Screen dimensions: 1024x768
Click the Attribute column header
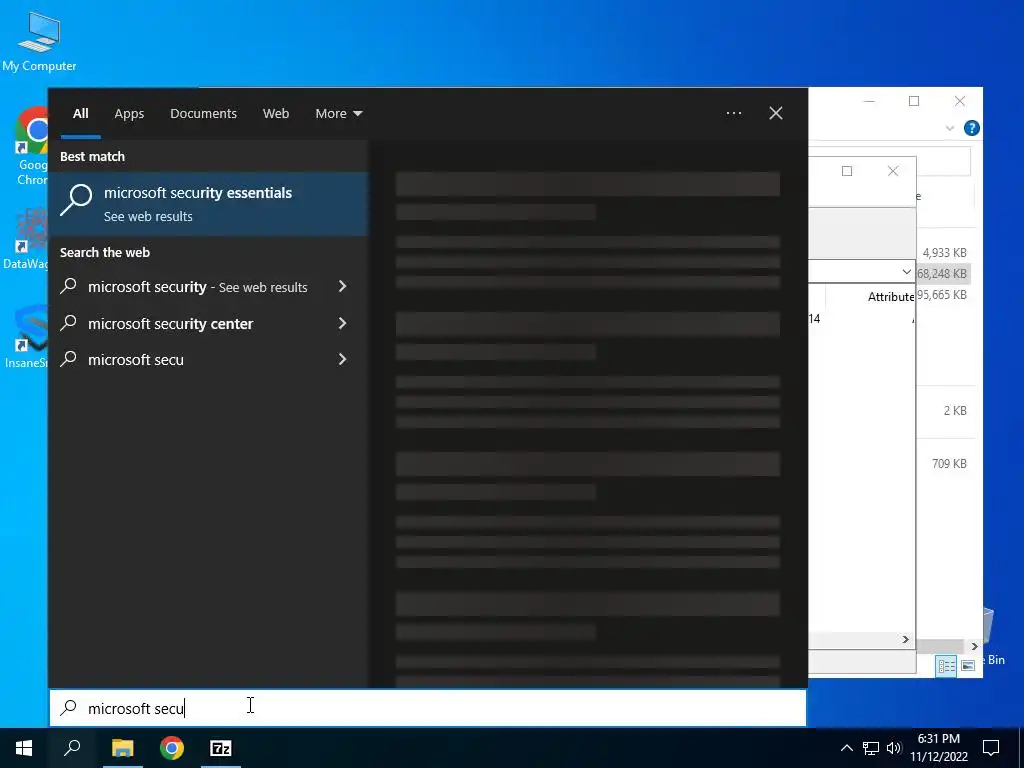click(x=890, y=296)
